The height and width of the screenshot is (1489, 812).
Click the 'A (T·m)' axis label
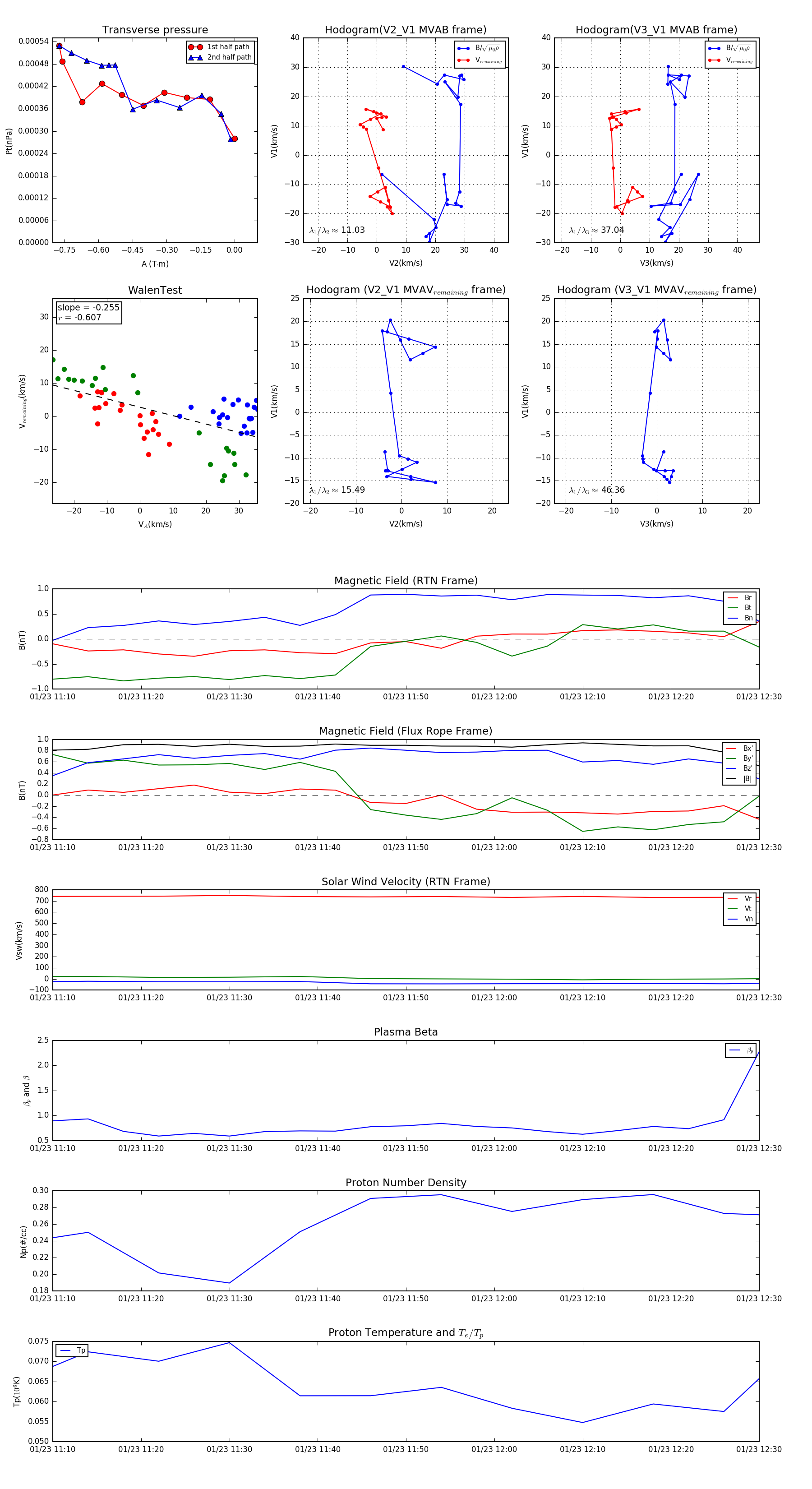(x=155, y=264)
